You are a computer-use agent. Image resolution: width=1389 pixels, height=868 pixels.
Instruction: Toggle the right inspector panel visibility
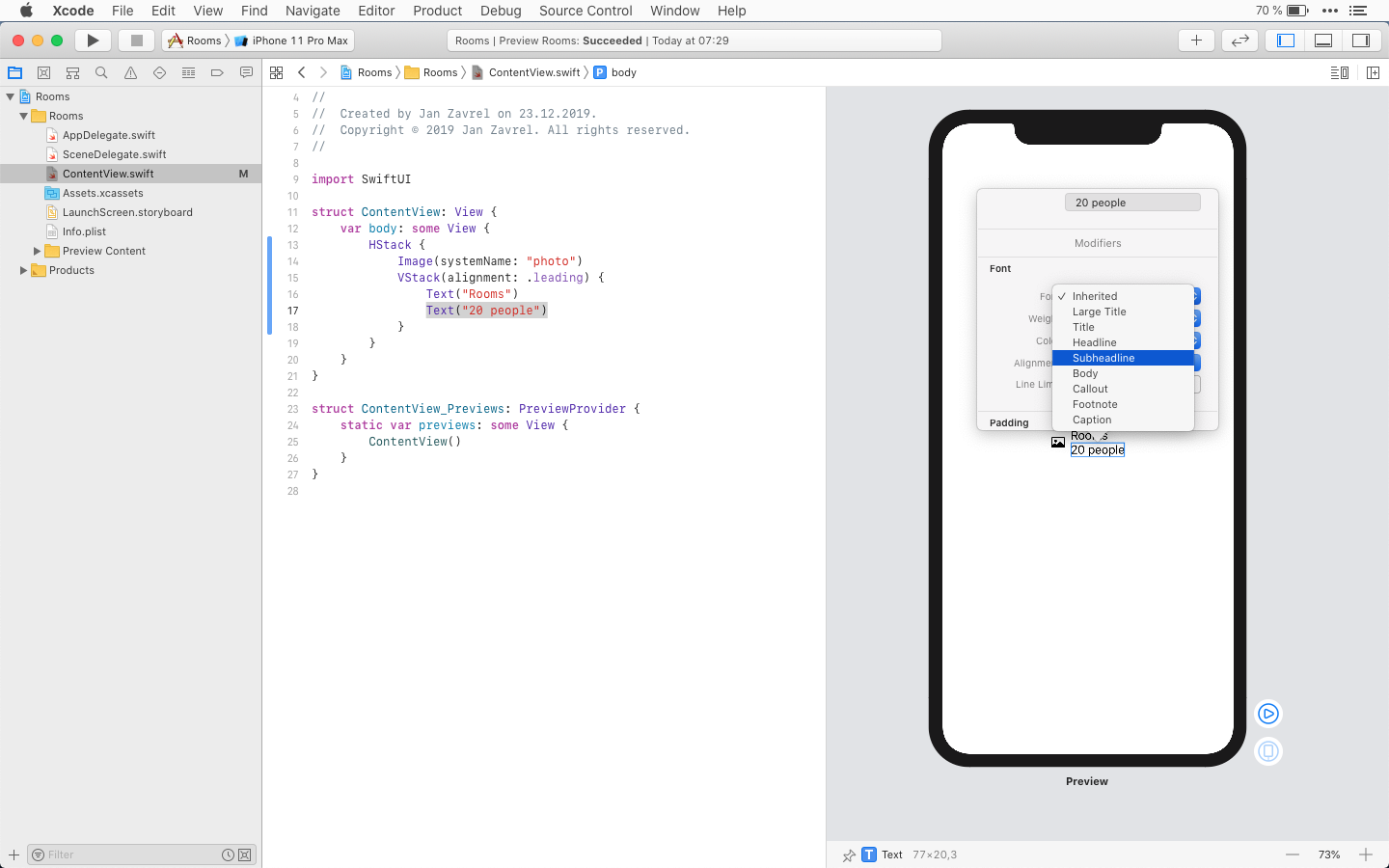(x=1361, y=40)
